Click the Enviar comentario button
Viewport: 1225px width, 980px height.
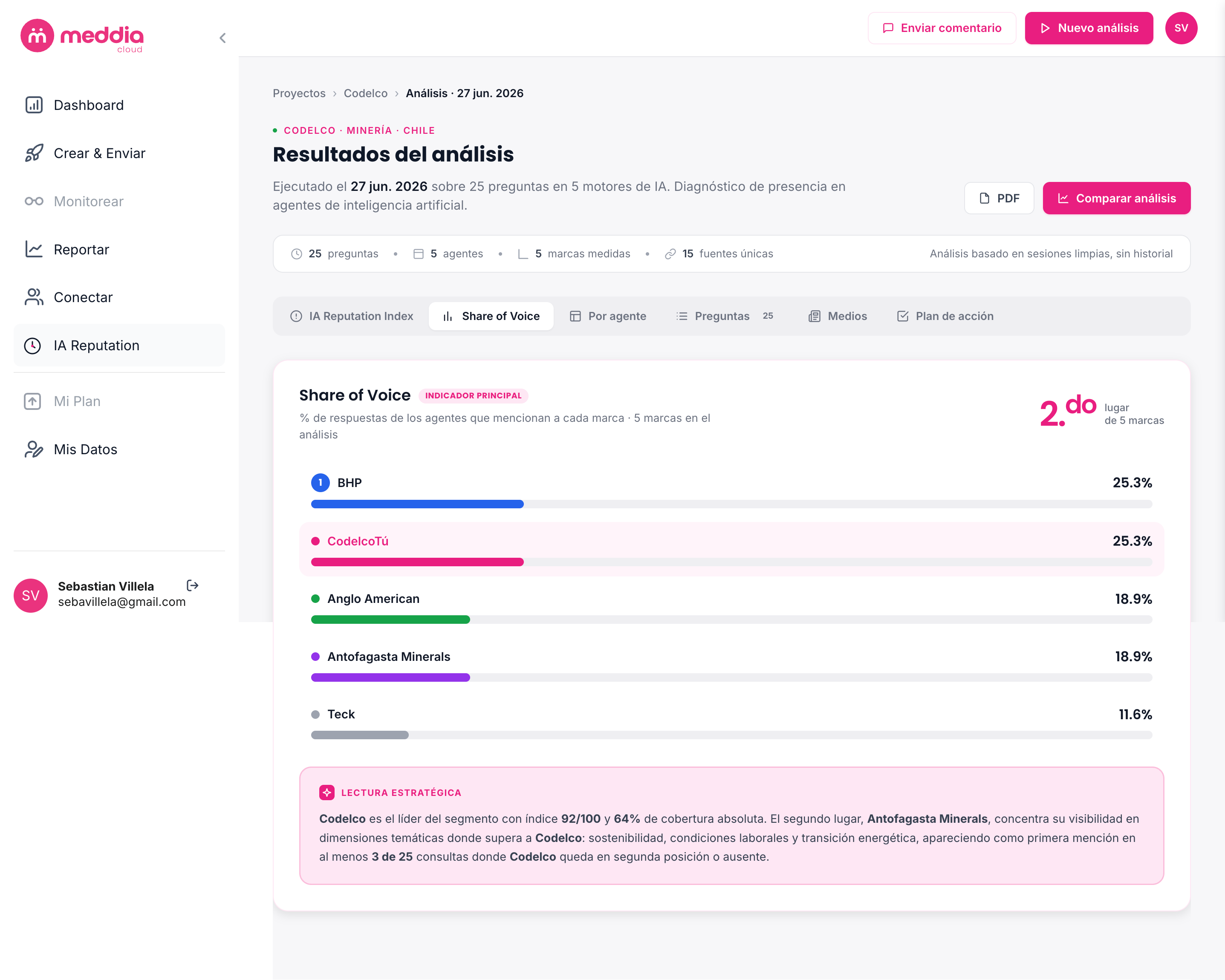point(942,28)
